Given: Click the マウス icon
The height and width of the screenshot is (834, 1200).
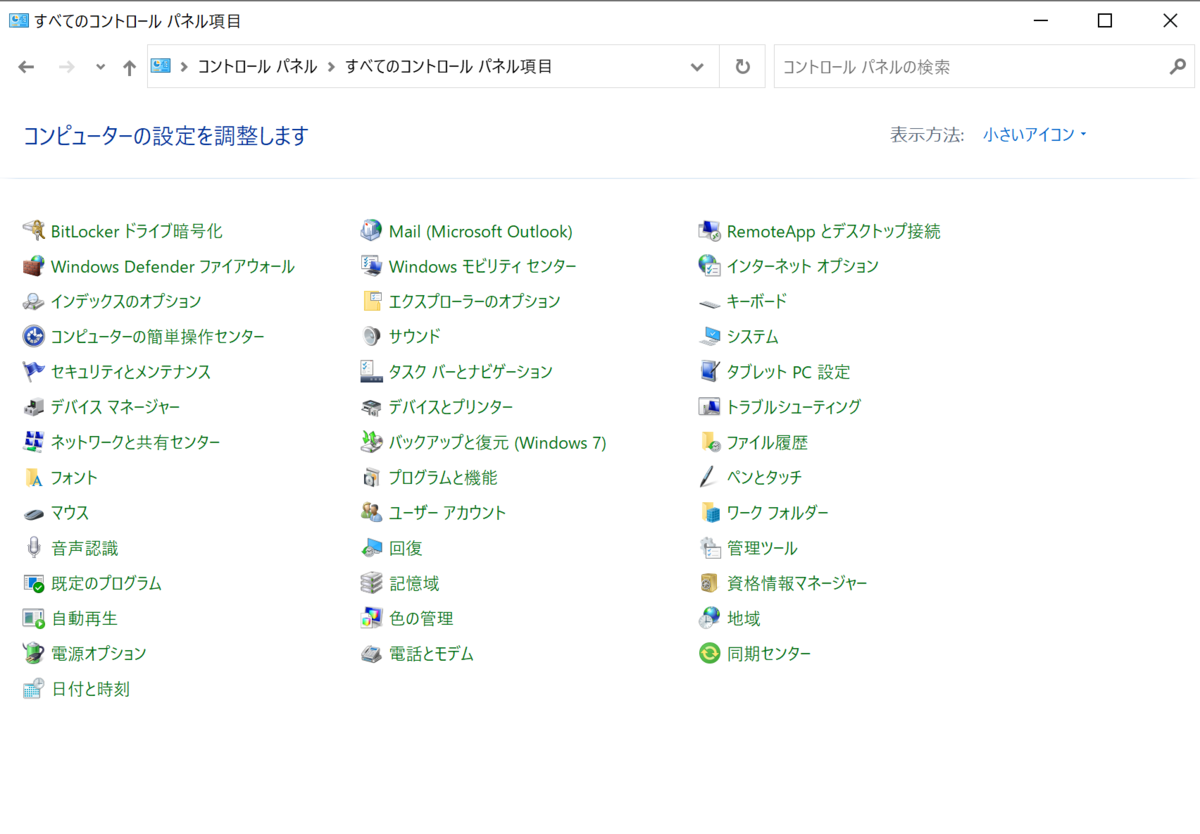Looking at the screenshot, I should click(x=34, y=513).
